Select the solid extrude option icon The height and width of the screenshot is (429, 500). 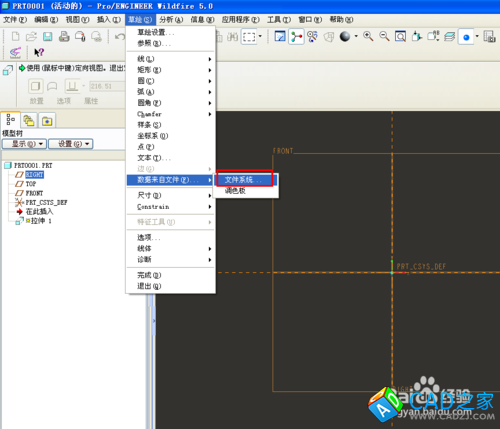(x=35, y=87)
